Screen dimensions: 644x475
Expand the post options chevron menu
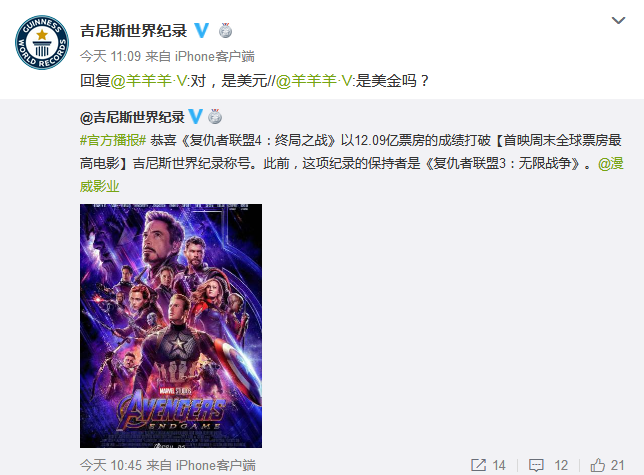618,20
